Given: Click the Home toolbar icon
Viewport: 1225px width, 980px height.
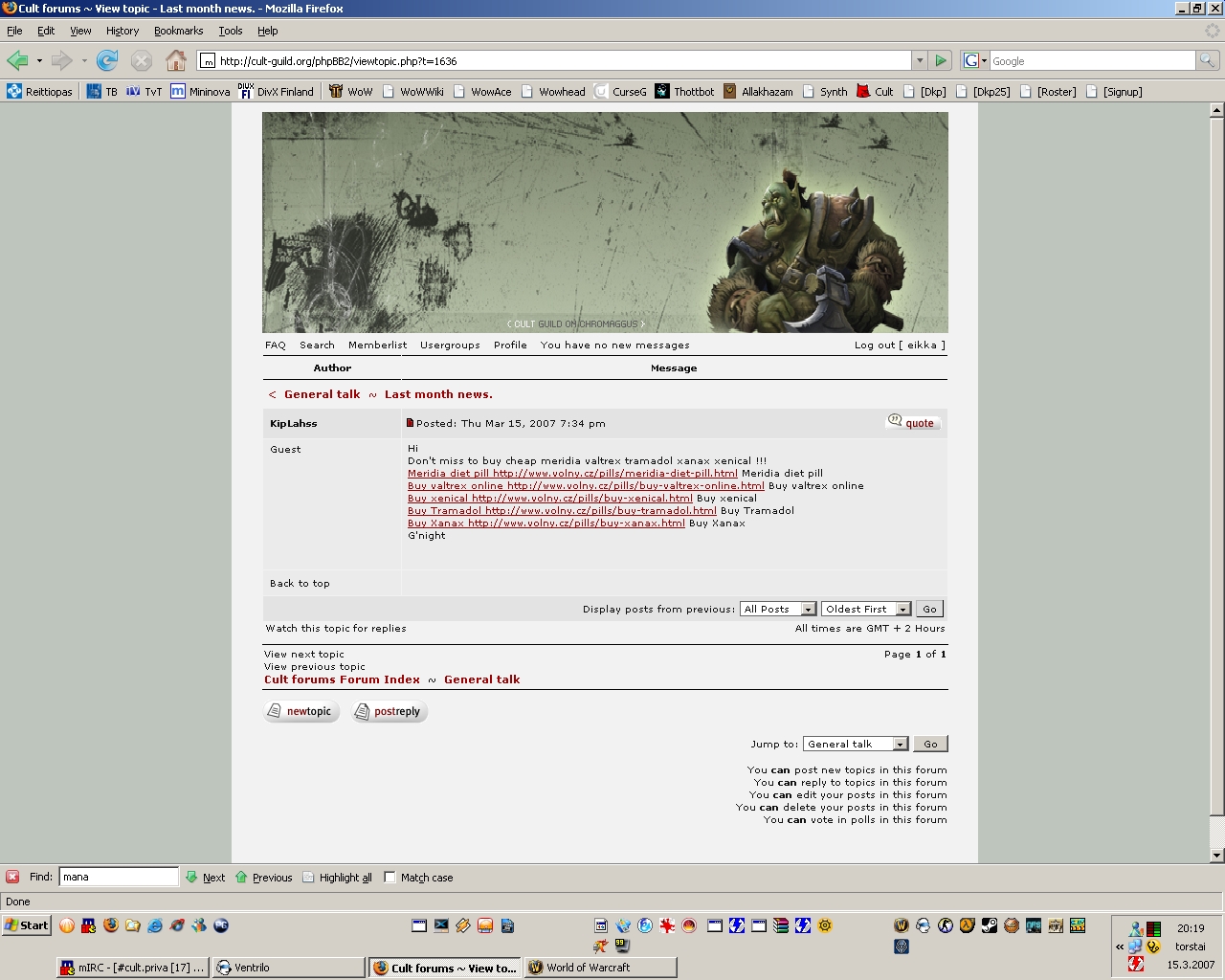Looking at the screenshot, I should click(x=176, y=61).
